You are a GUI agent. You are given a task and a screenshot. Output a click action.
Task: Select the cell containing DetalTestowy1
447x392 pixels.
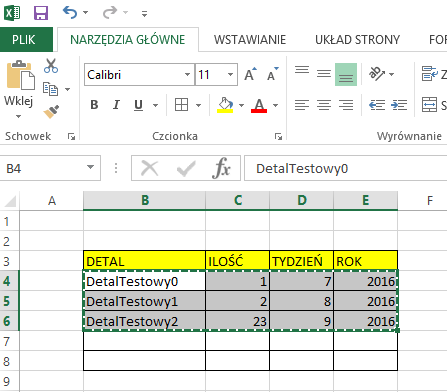[144, 301]
